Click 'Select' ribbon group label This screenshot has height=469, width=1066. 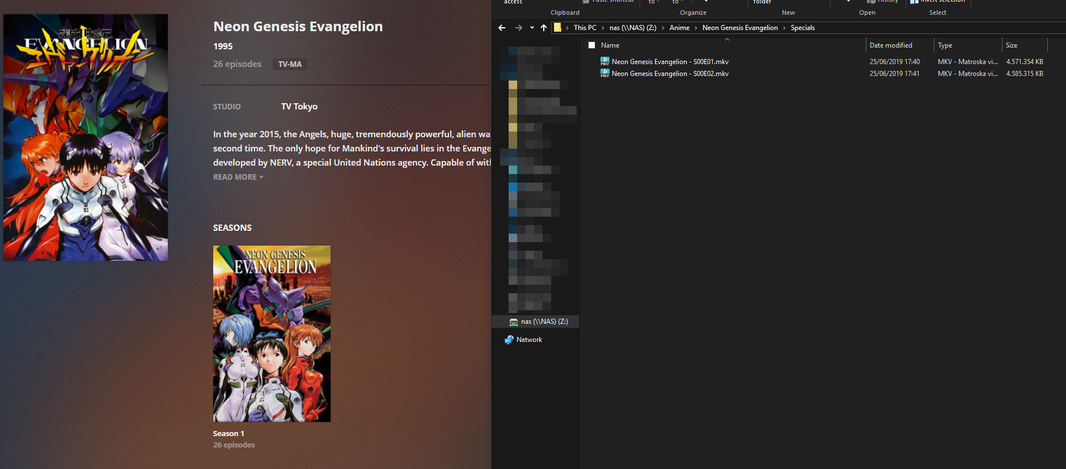coord(938,12)
